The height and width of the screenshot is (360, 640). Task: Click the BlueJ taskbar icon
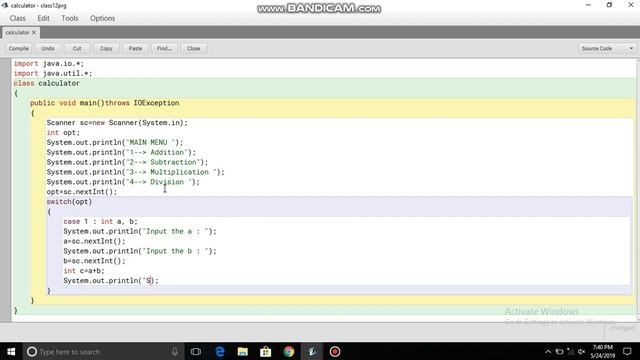click(312, 351)
